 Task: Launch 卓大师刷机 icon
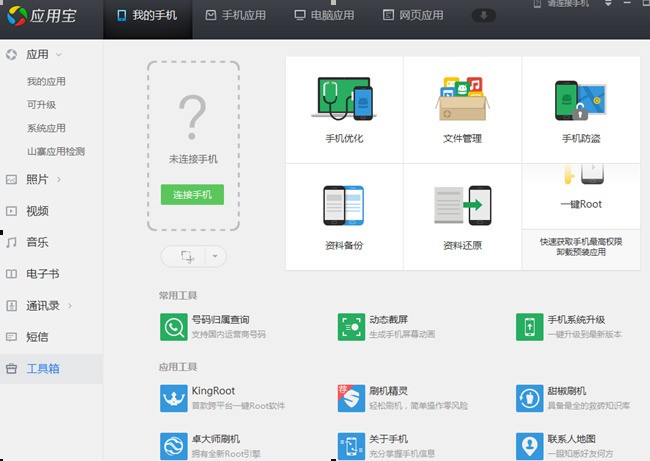pyautogui.click(x=174, y=446)
